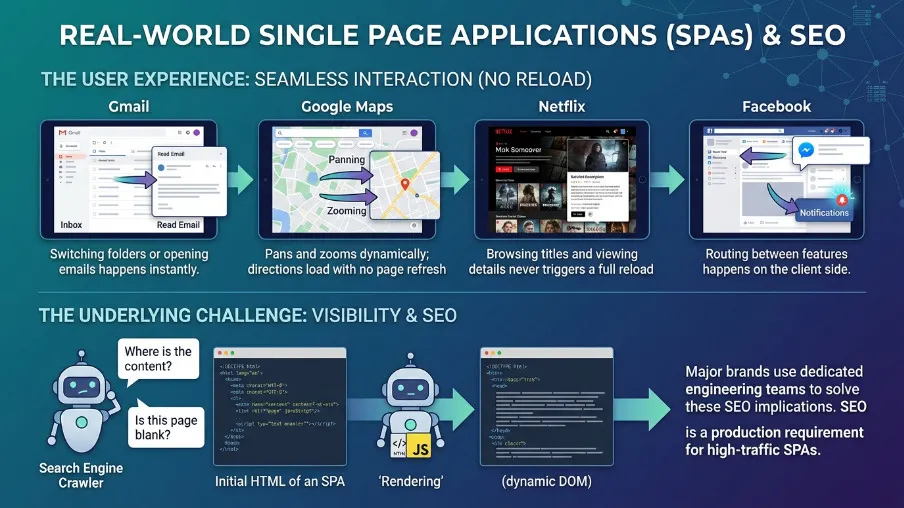Click 'Browsing titles and viewing details' caption
The image size is (904, 508).
point(562,262)
